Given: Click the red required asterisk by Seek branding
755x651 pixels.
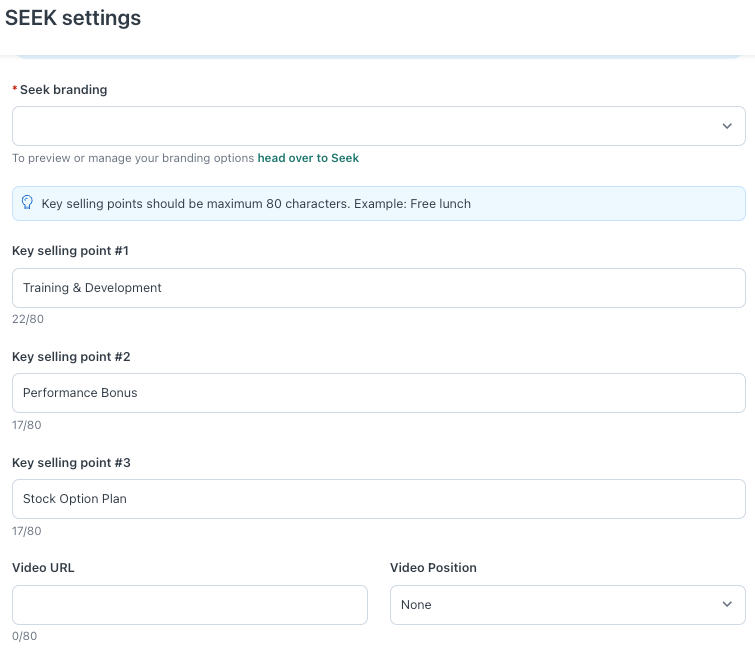Looking at the screenshot, I should pyautogui.click(x=15, y=90).
